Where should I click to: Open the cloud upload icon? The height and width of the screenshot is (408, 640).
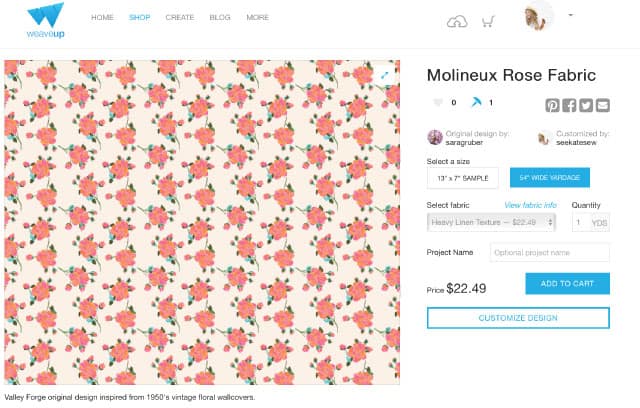pyautogui.click(x=457, y=22)
